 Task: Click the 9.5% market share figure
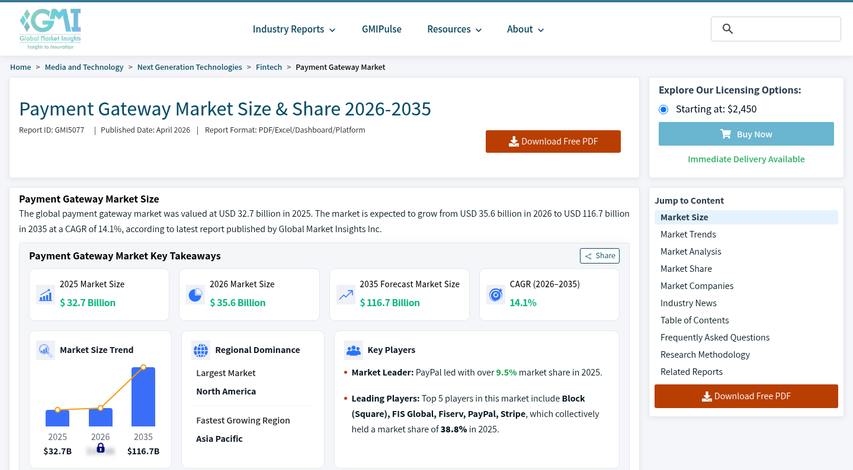506,373
